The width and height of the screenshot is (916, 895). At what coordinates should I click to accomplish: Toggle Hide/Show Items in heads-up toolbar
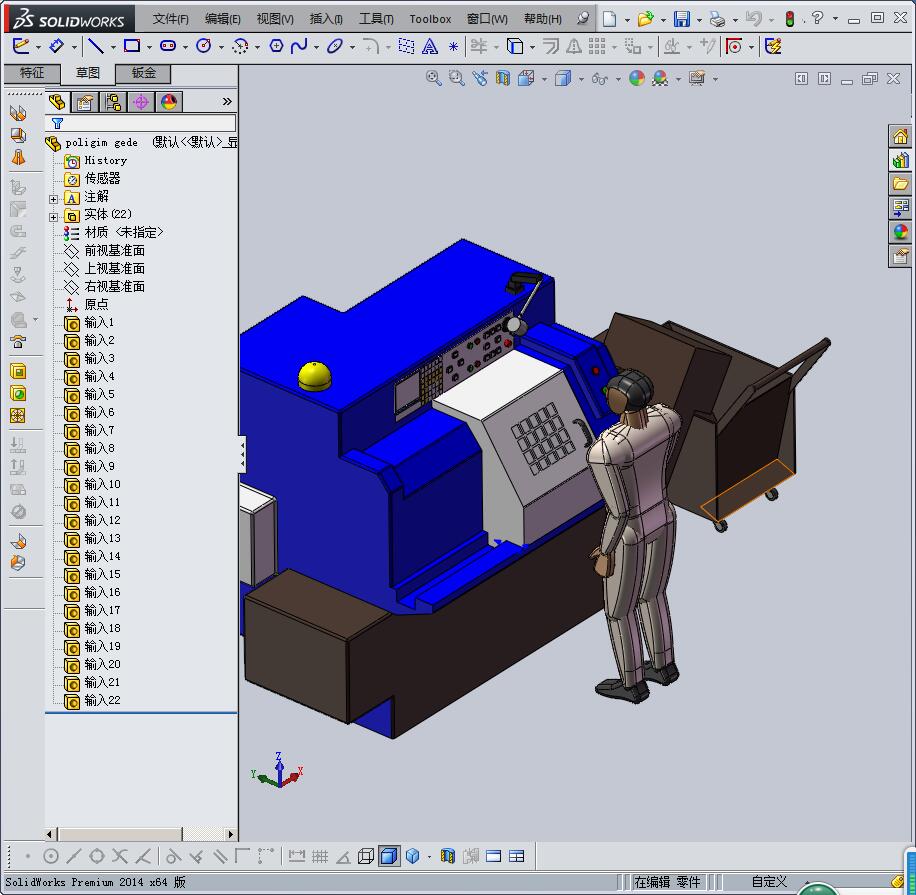[x=601, y=78]
